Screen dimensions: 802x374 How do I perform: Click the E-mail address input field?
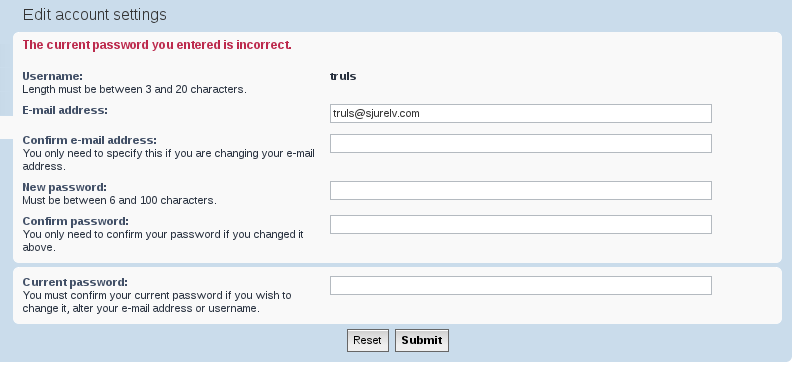point(521,114)
